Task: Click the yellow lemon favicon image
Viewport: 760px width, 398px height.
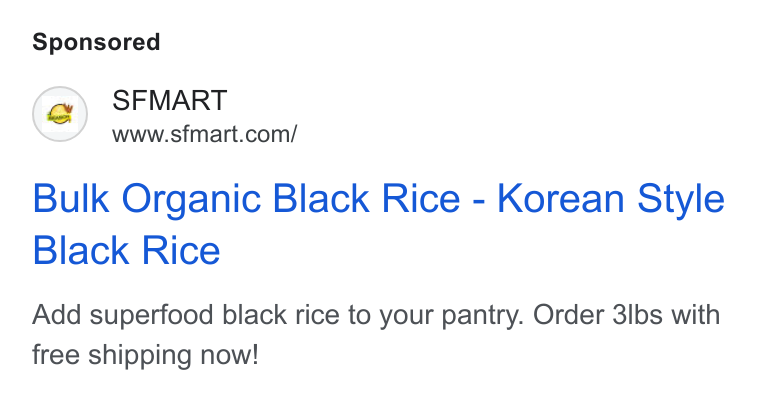Action: (60, 114)
